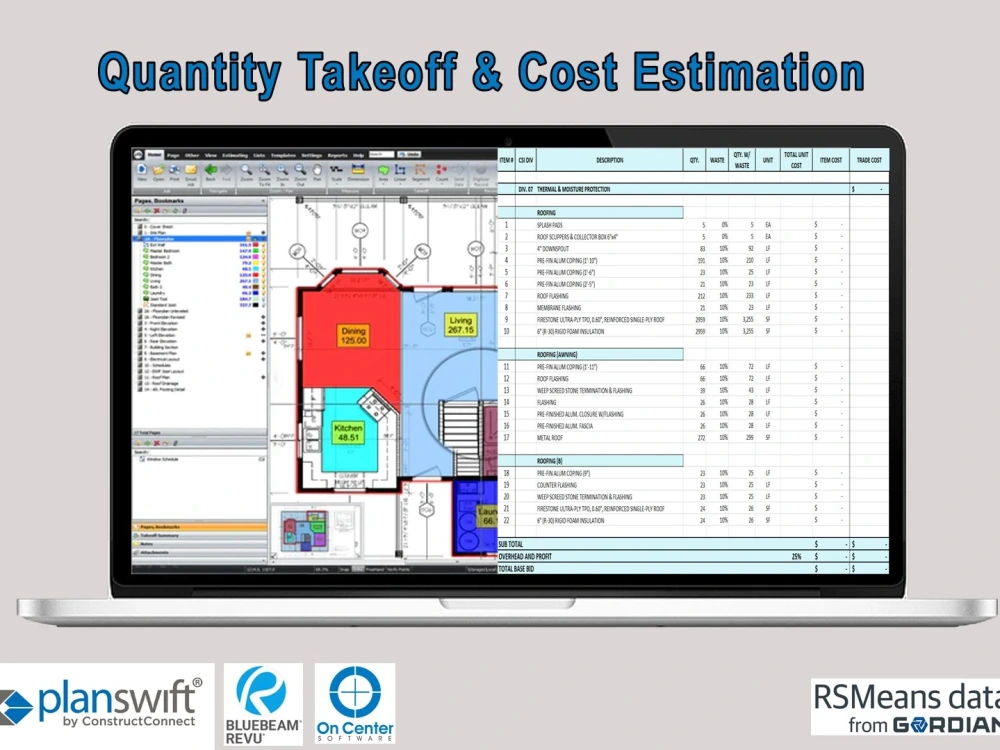Open the round application orb menu
Viewport: 1000px width, 750px height.
pos(138,155)
